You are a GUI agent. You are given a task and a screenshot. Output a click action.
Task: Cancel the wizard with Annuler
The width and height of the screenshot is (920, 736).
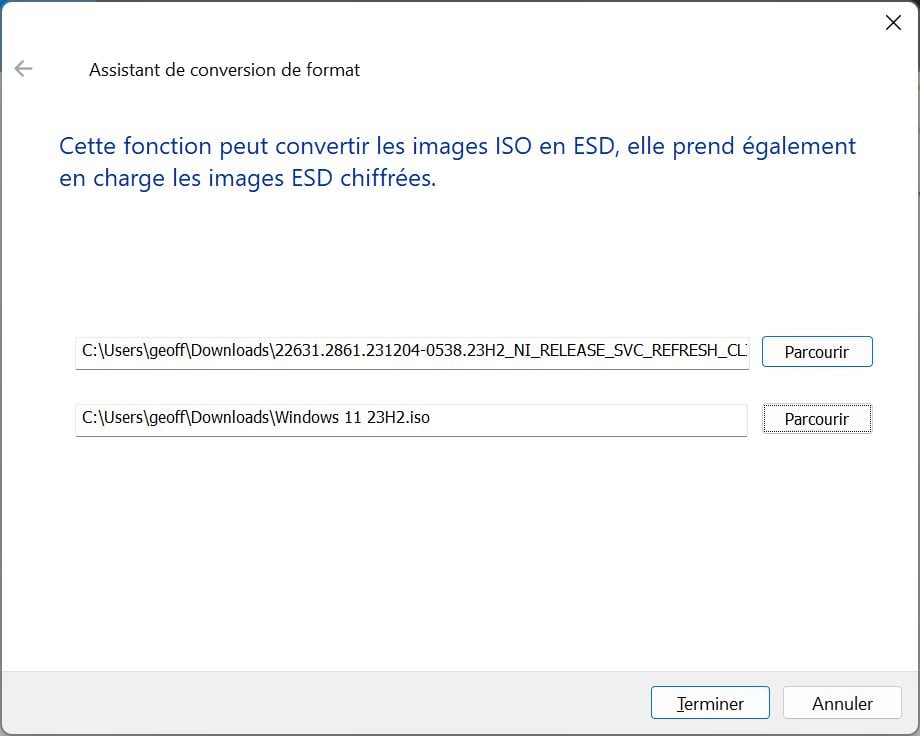842,703
